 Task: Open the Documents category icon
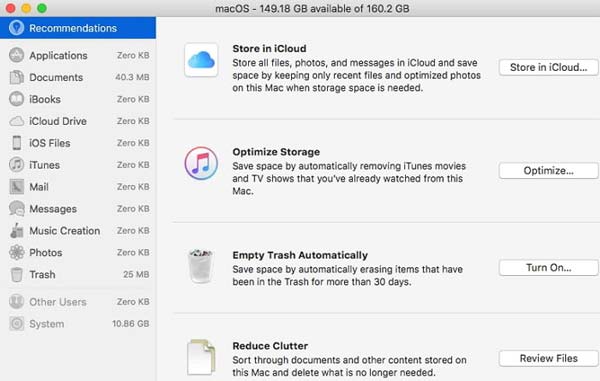(x=16, y=77)
